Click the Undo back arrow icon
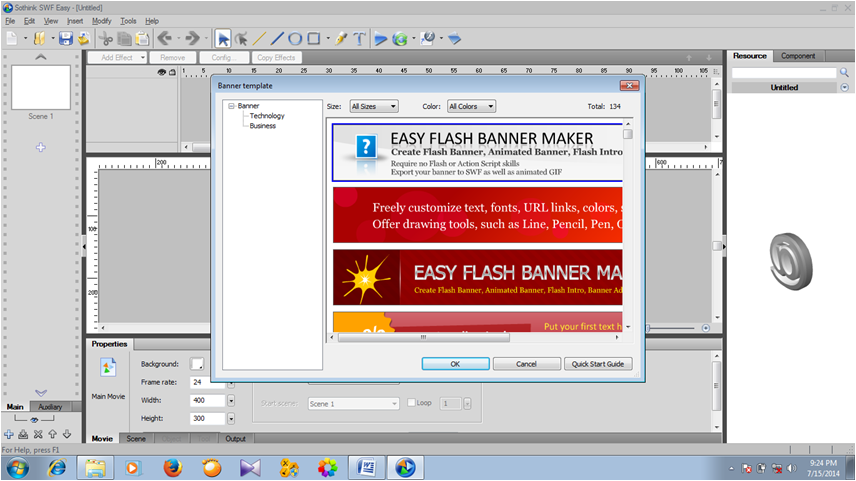 point(165,39)
